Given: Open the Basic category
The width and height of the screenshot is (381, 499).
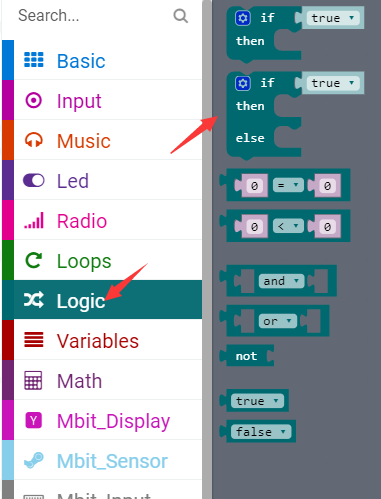Looking at the screenshot, I should click(102, 60).
